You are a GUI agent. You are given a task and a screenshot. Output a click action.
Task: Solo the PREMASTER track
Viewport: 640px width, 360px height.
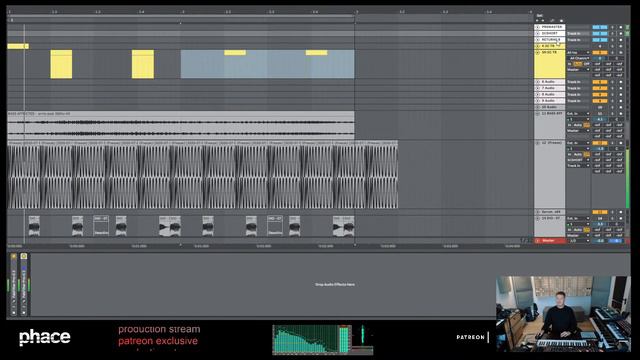click(612, 27)
